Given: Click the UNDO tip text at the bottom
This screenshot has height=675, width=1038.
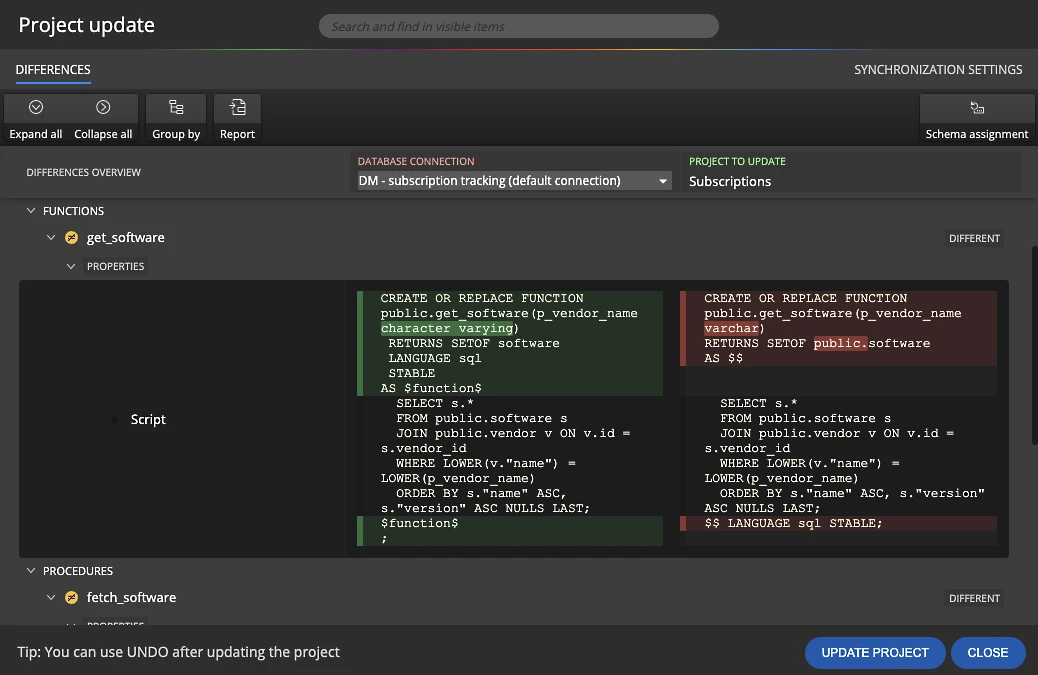Looking at the screenshot, I should tap(178, 652).
